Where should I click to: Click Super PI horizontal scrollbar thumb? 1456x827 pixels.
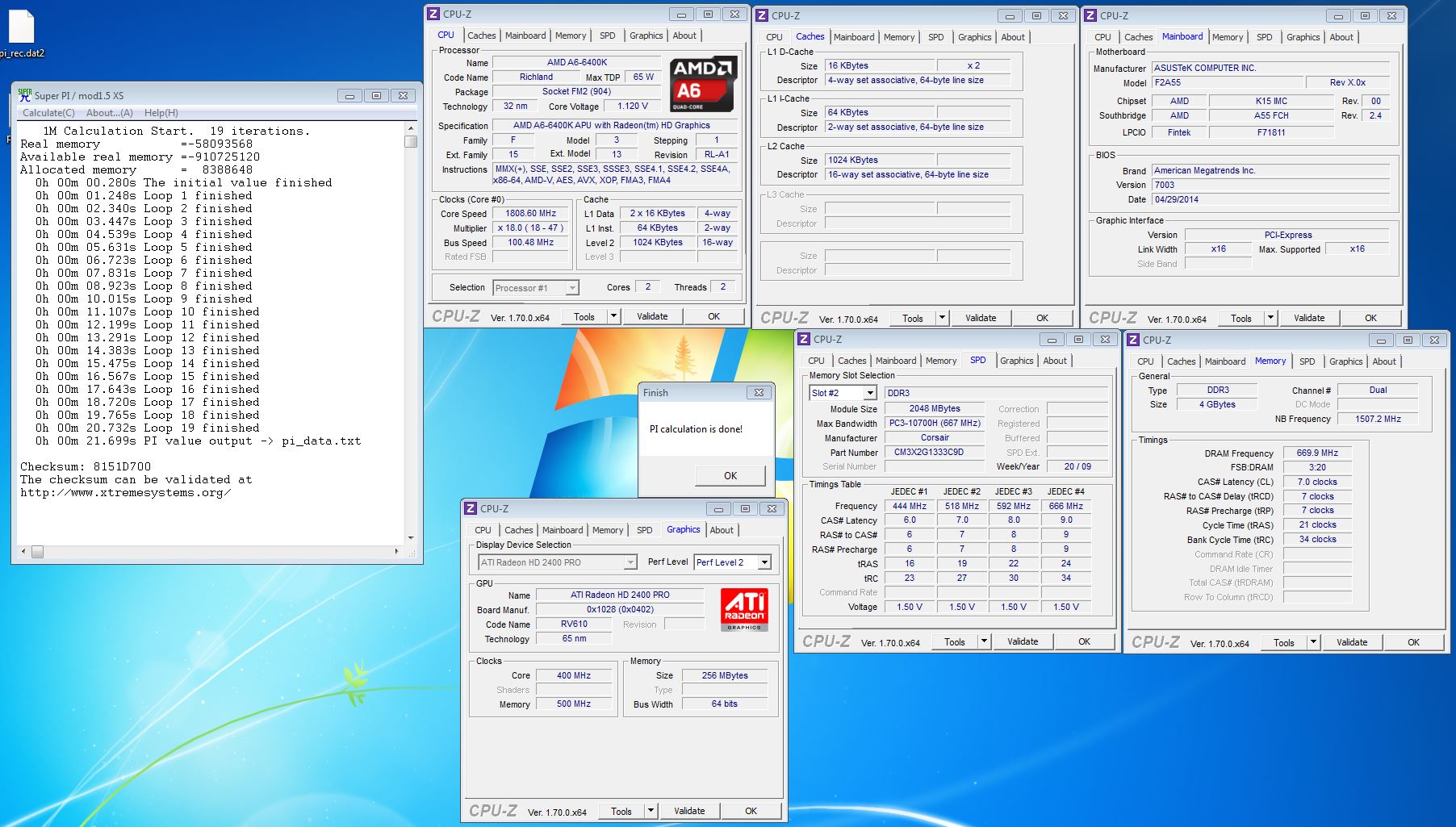pyautogui.click(x=37, y=552)
